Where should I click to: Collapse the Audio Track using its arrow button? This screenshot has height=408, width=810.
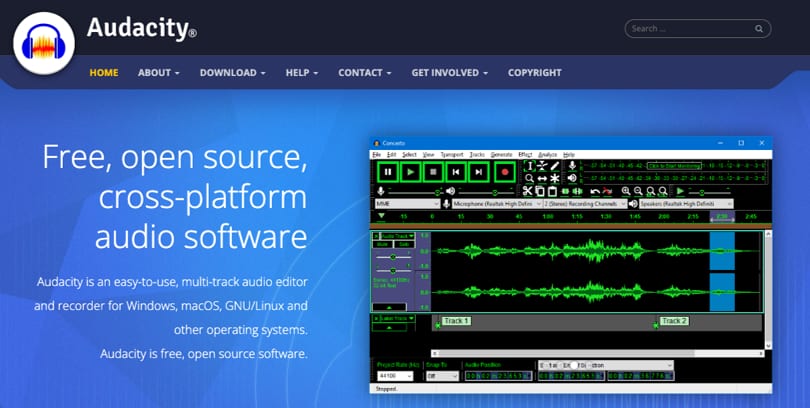point(390,307)
